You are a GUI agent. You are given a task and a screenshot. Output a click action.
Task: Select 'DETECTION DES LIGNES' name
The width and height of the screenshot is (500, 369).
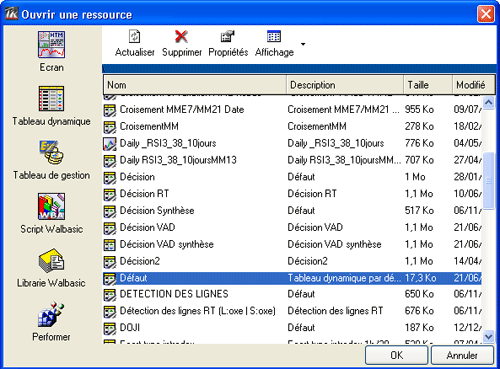174,294
